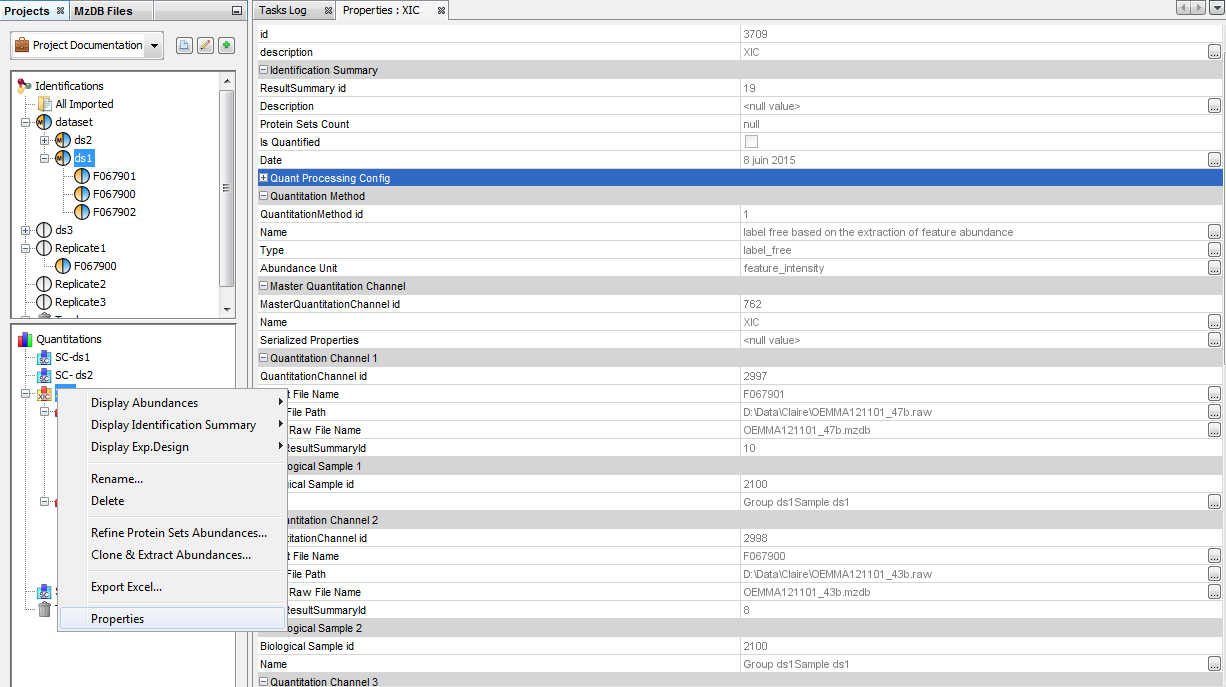Collapse the Identification Summary section
1226x687 pixels.
(x=264, y=70)
